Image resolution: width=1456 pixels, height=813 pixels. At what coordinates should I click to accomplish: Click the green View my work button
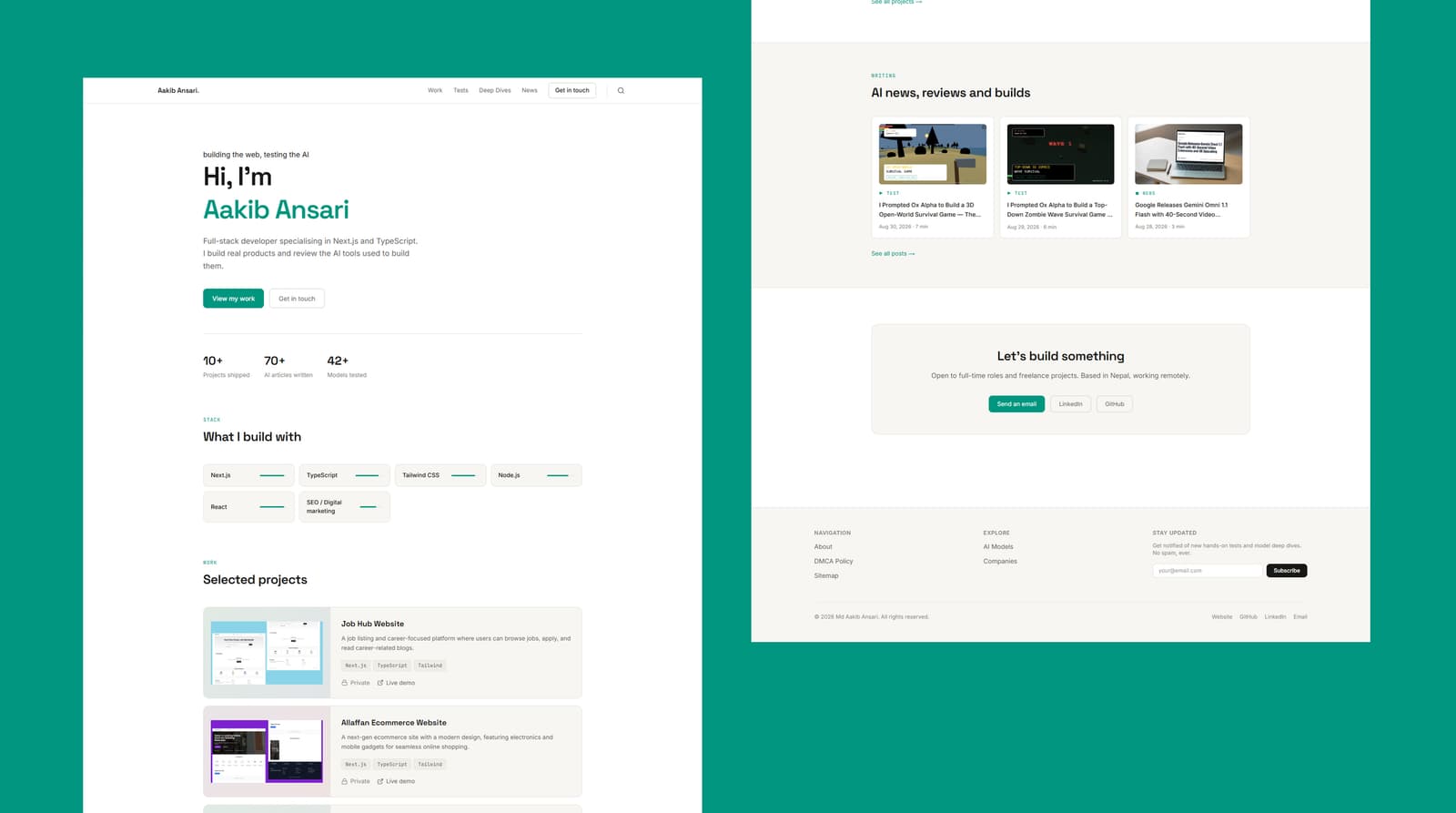click(233, 299)
